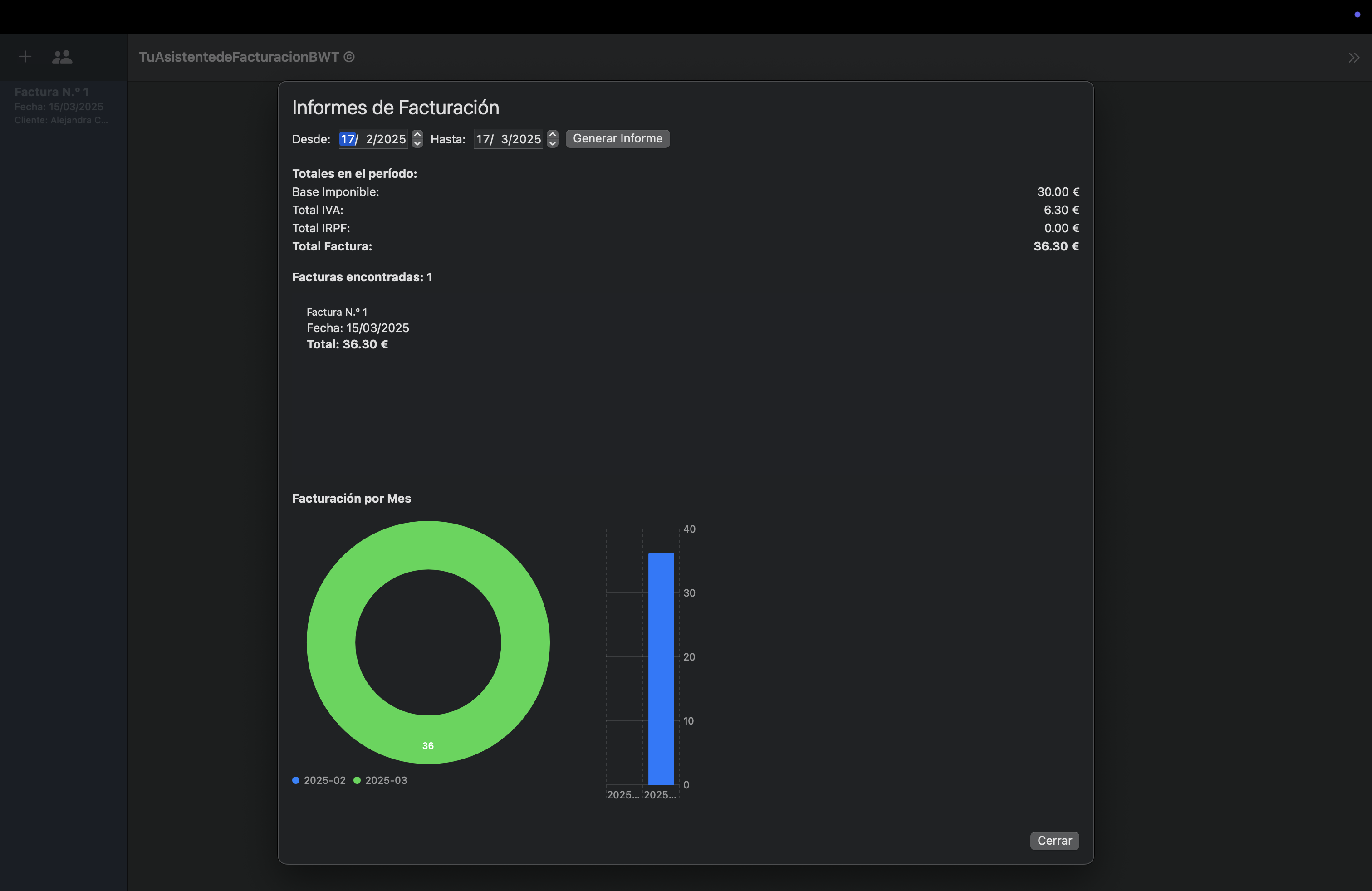The height and width of the screenshot is (891, 1372).
Task: Select the month field in Hasta date
Action: click(505, 139)
